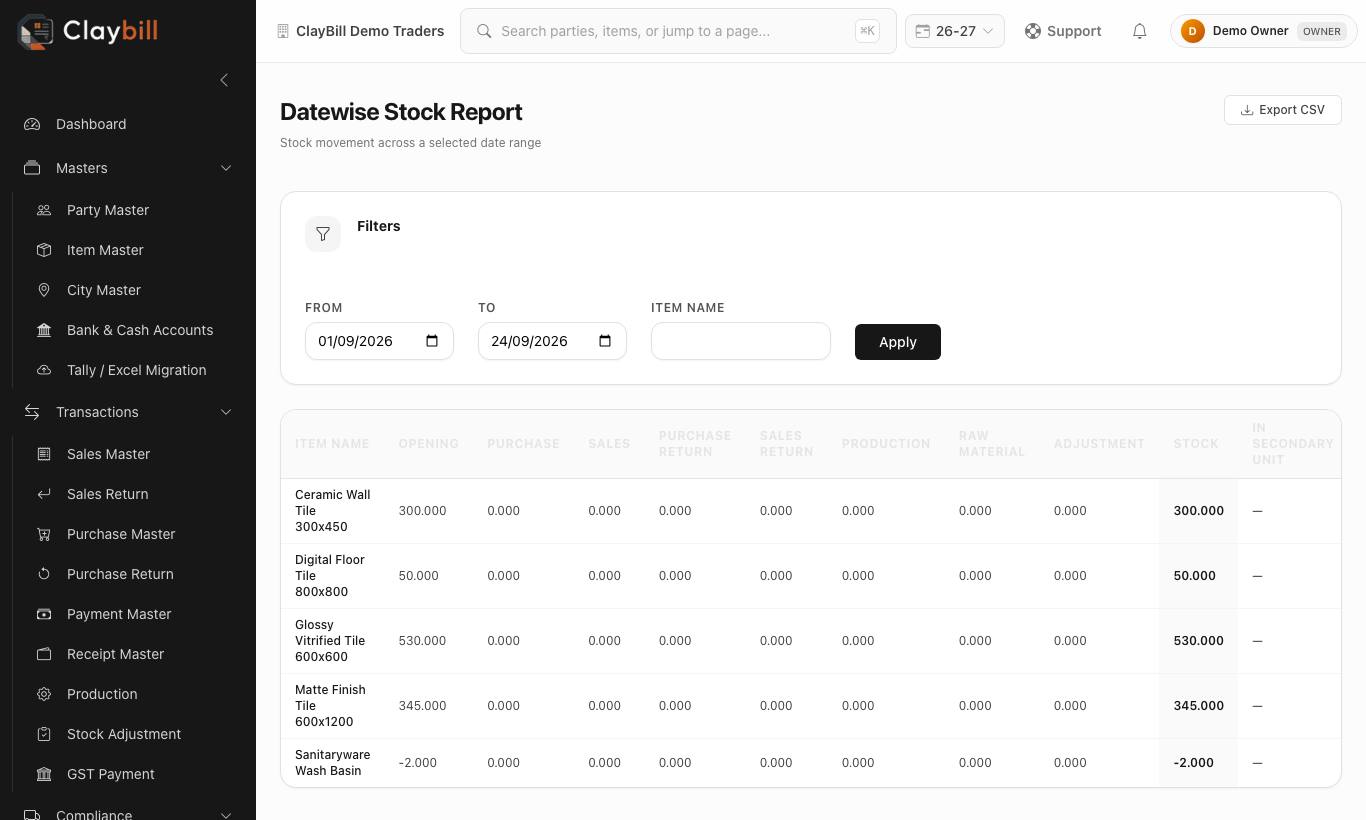Open the Dashboard gauge icon
The width and height of the screenshot is (1366, 820).
click(x=32, y=124)
